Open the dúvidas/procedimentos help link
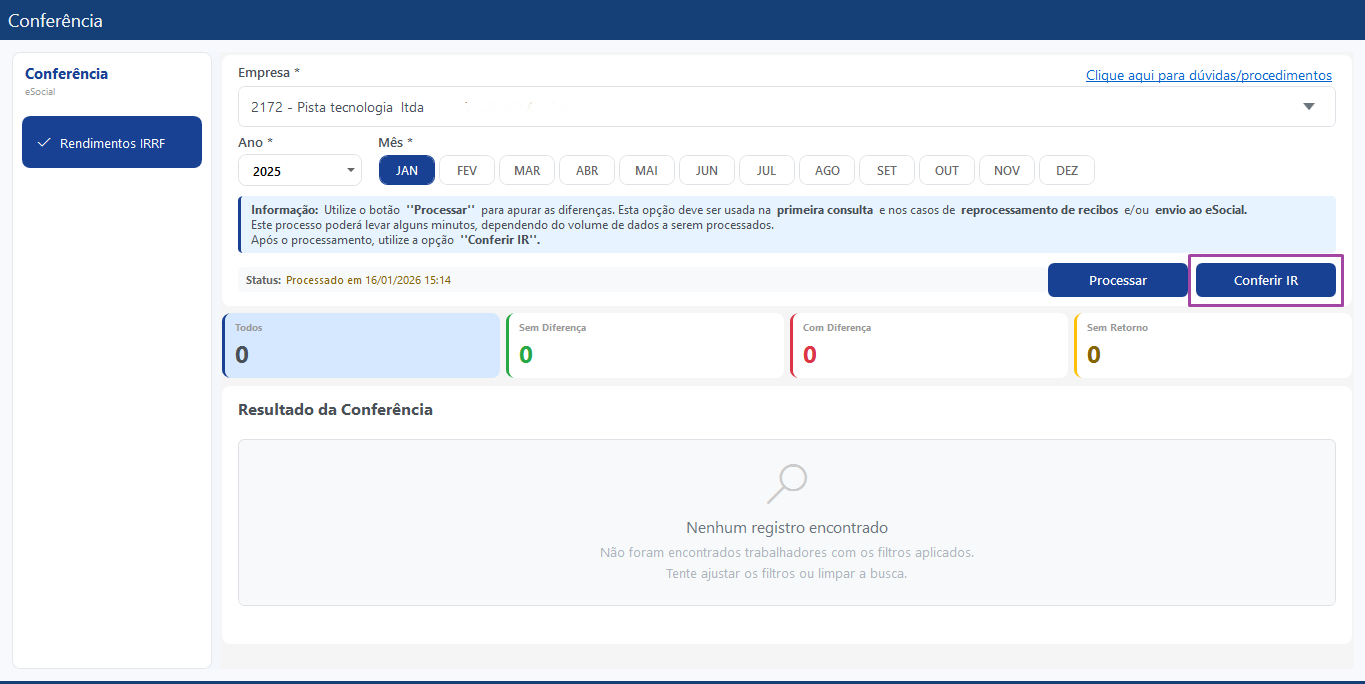 [1209, 75]
